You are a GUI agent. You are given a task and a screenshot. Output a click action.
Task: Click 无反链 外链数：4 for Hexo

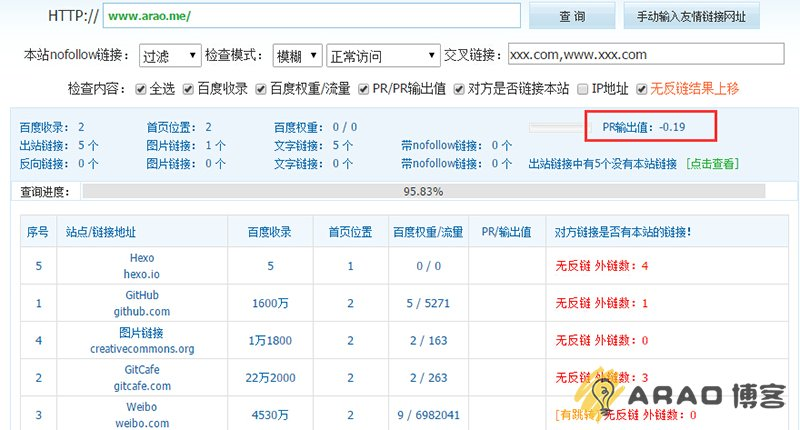602,266
